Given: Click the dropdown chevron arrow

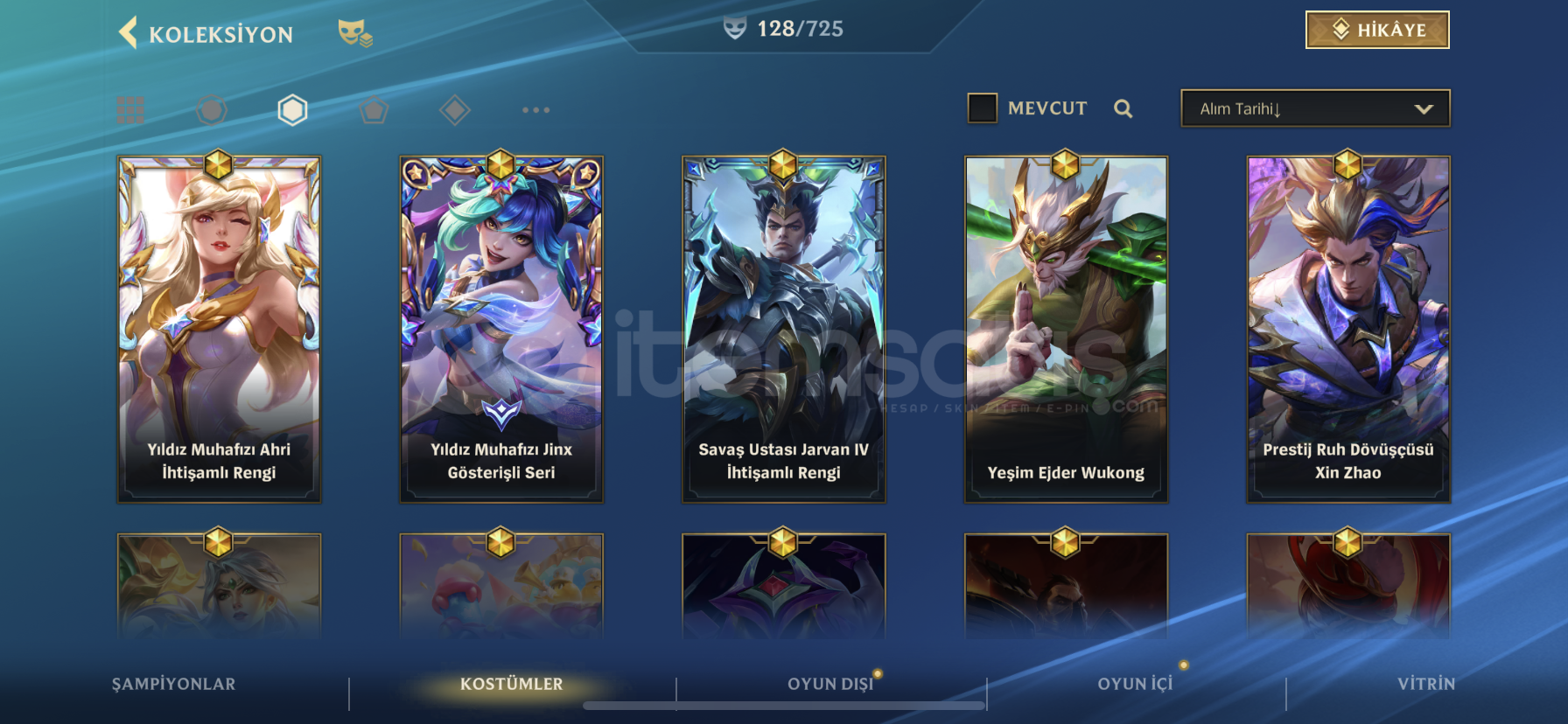Looking at the screenshot, I should point(1424,109).
